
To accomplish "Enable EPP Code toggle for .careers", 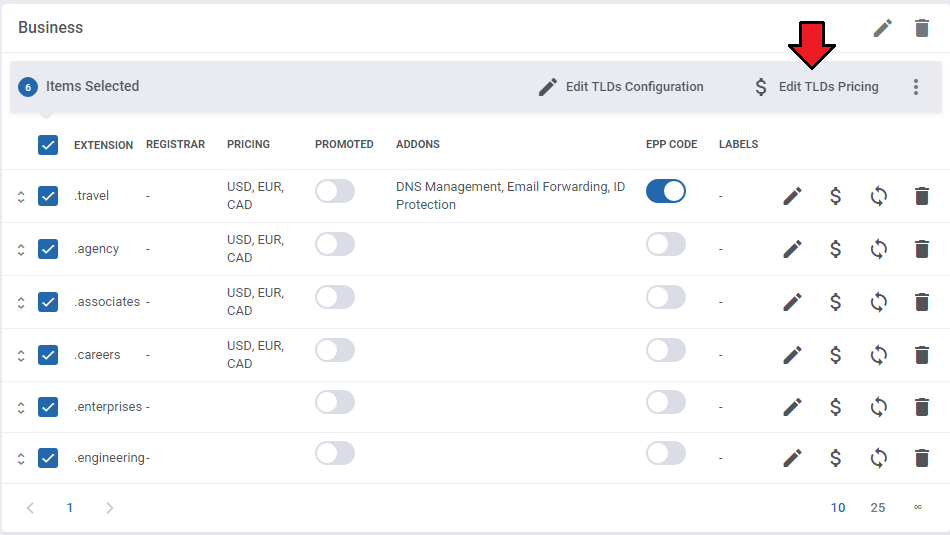I will [666, 350].
